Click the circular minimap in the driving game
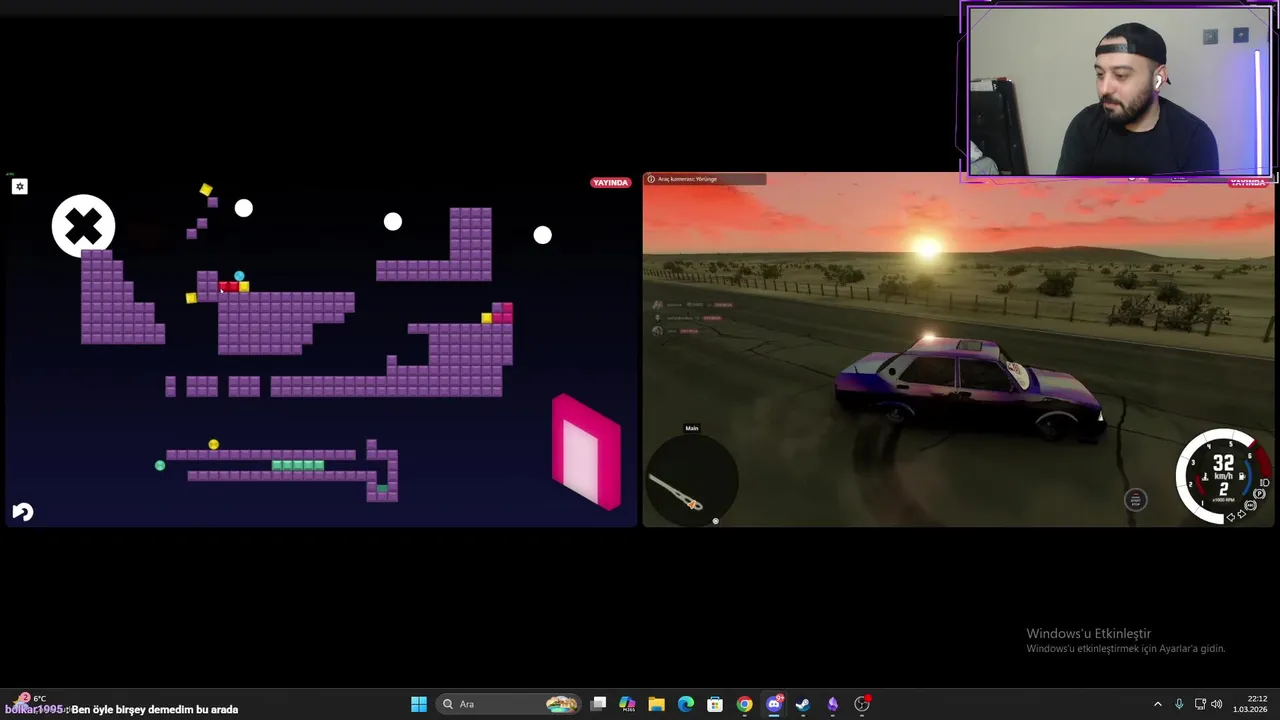The height and width of the screenshot is (720, 1280). [692, 478]
